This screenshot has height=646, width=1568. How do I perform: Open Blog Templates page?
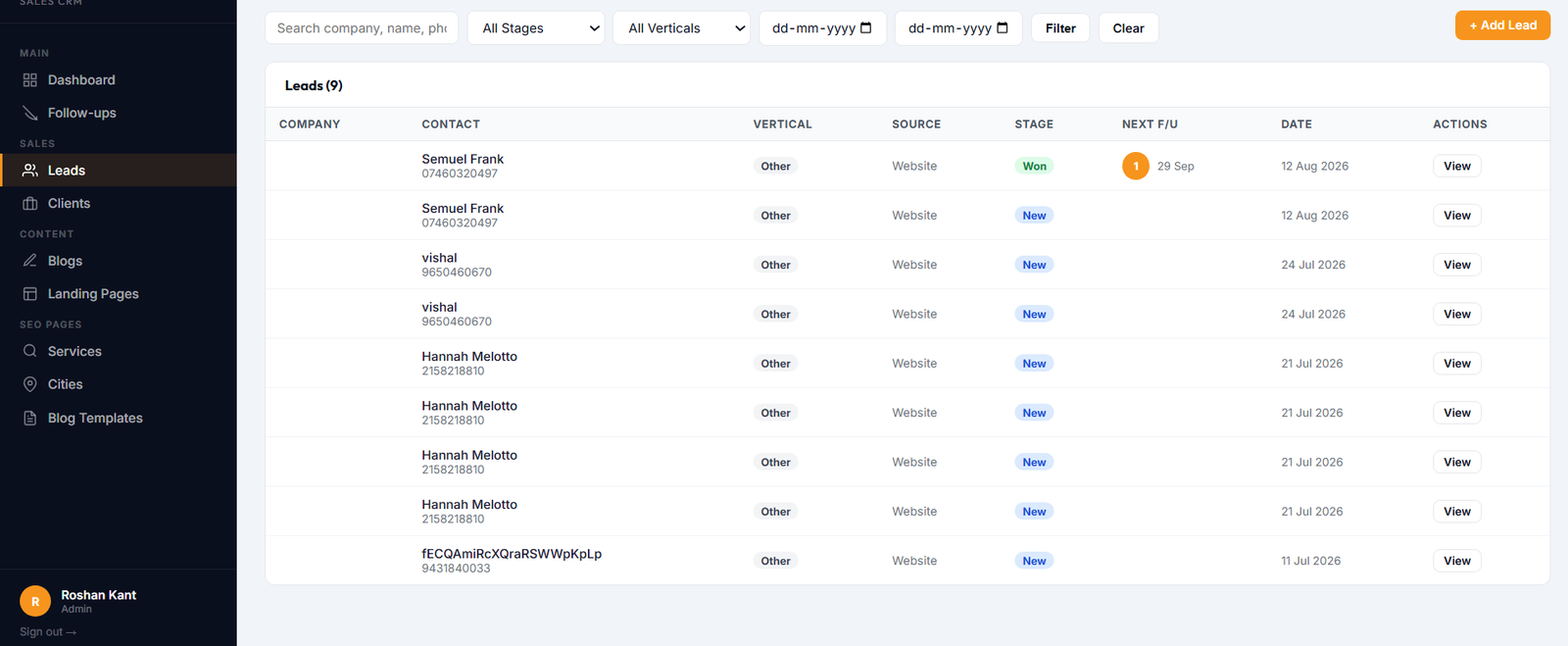click(x=118, y=418)
